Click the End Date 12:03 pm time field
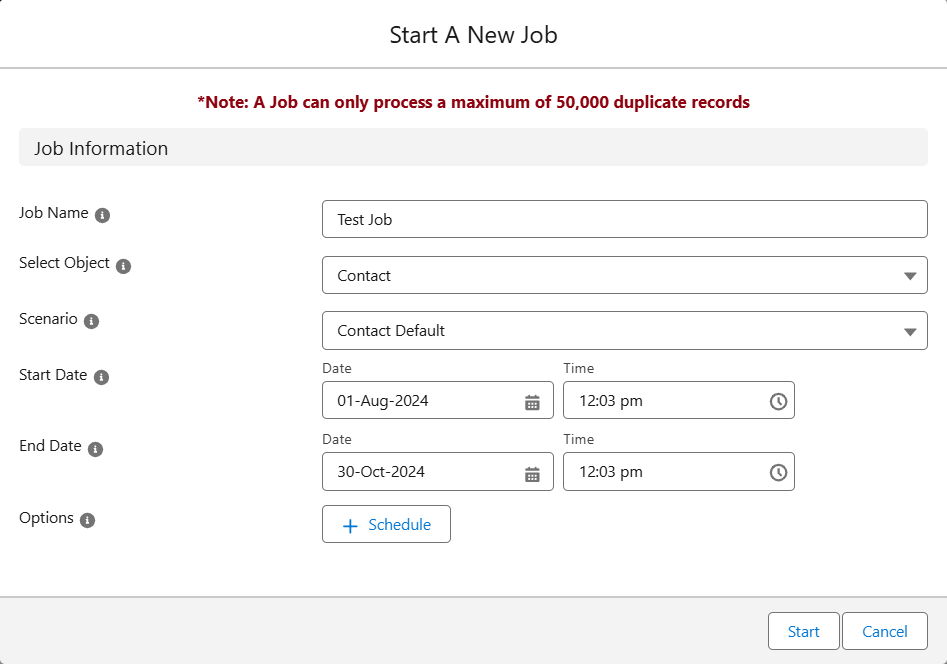 coord(679,471)
